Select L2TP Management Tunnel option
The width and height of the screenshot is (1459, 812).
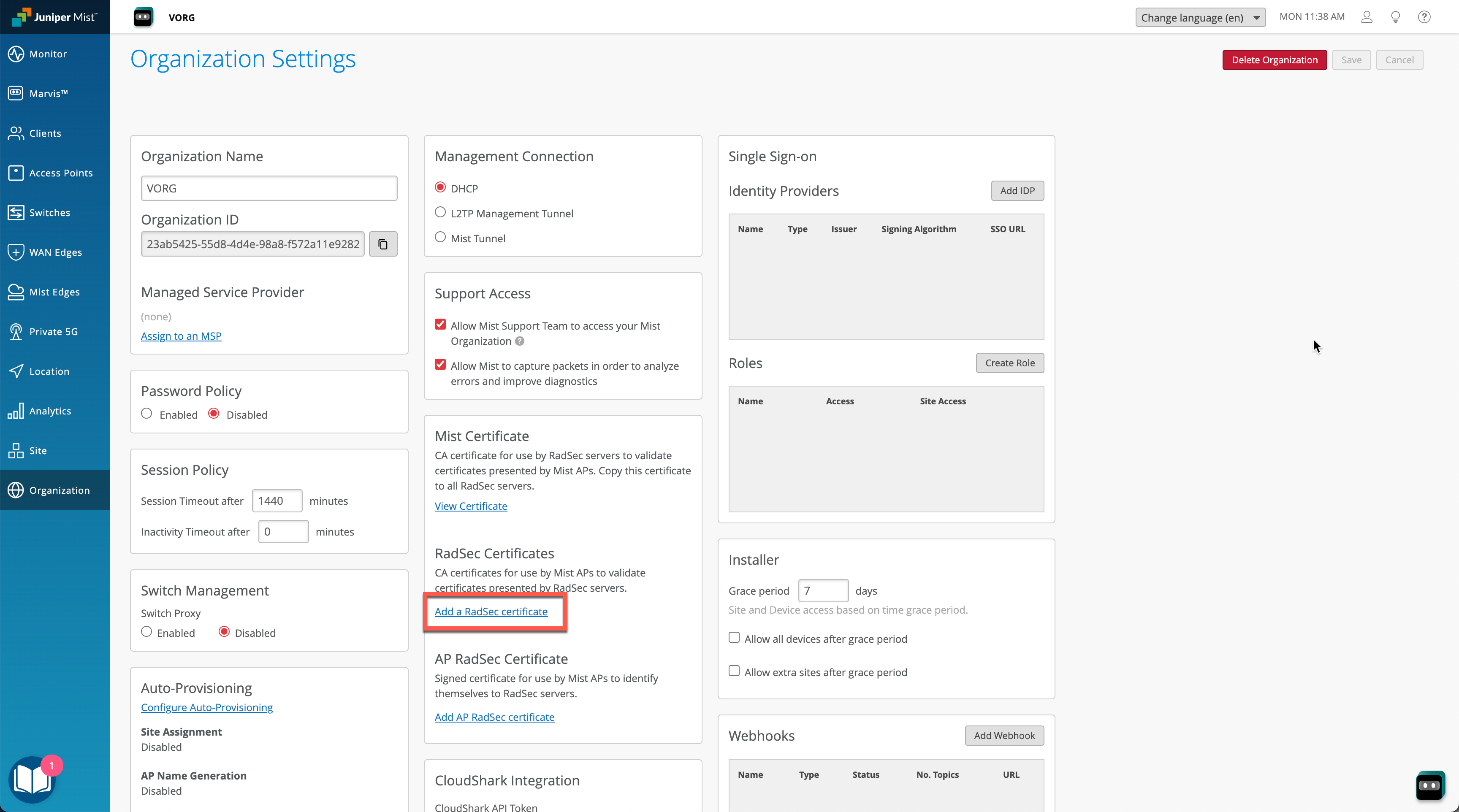point(440,212)
